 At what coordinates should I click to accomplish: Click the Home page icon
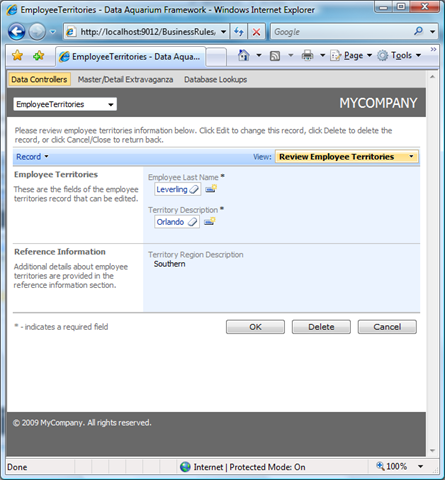click(244, 55)
